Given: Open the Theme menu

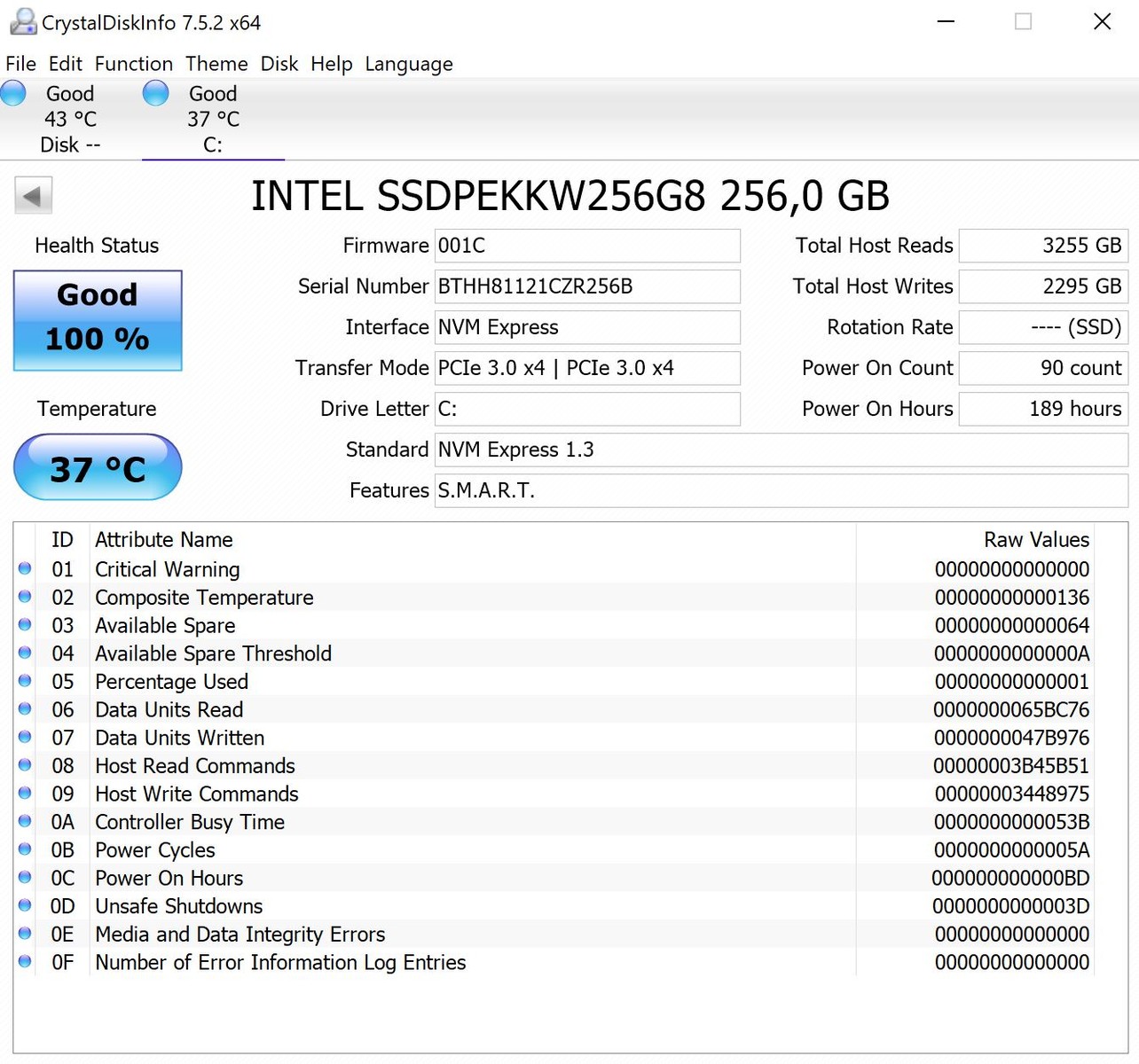Looking at the screenshot, I should pyautogui.click(x=216, y=64).
